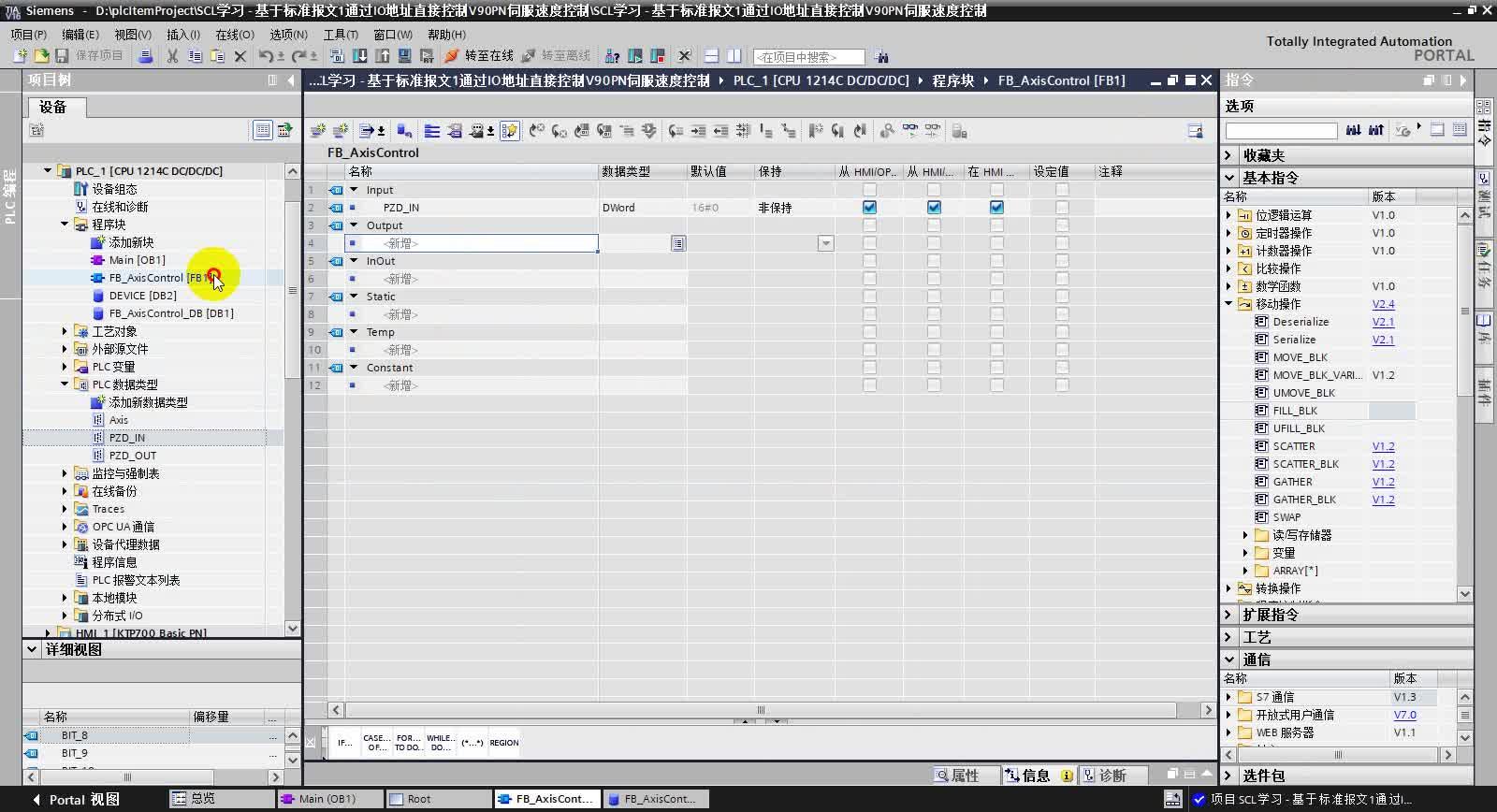Click the DWord data type cell of PZD_IN
Image resolution: width=1497 pixels, height=812 pixels.
tap(643, 208)
